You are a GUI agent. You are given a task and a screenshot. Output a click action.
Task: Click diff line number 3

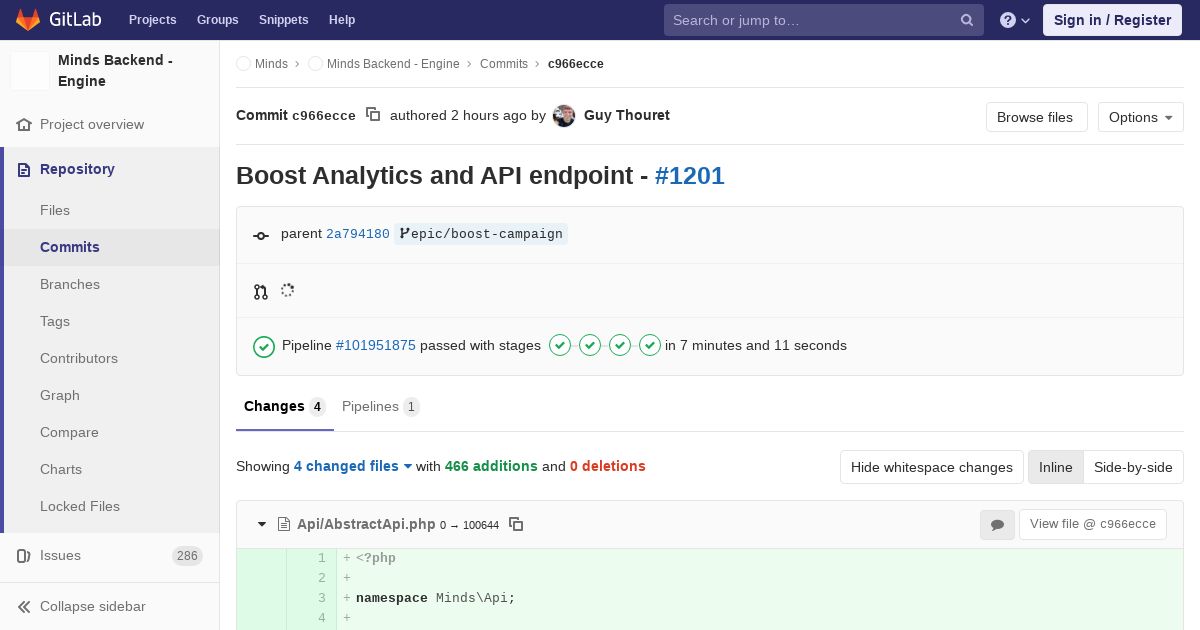(x=322, y=598)
